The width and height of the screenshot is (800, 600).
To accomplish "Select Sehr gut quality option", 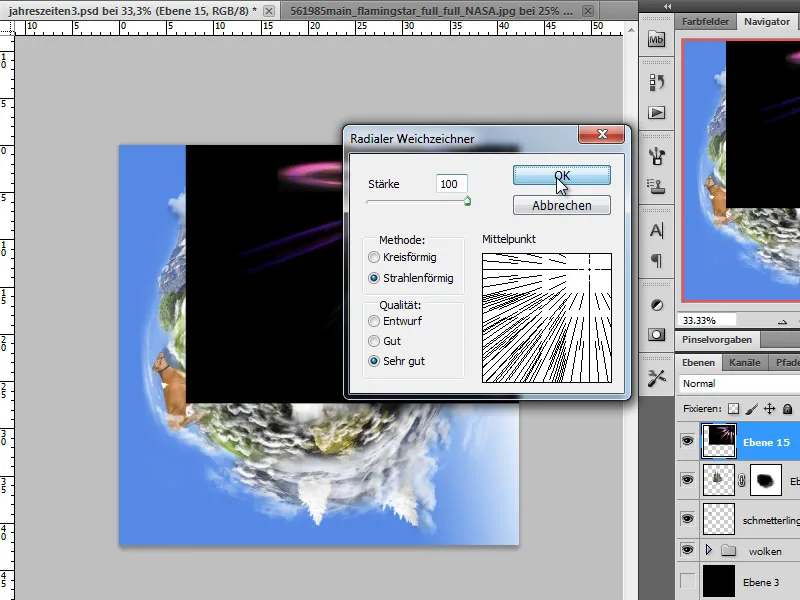I will pos(374,361).
